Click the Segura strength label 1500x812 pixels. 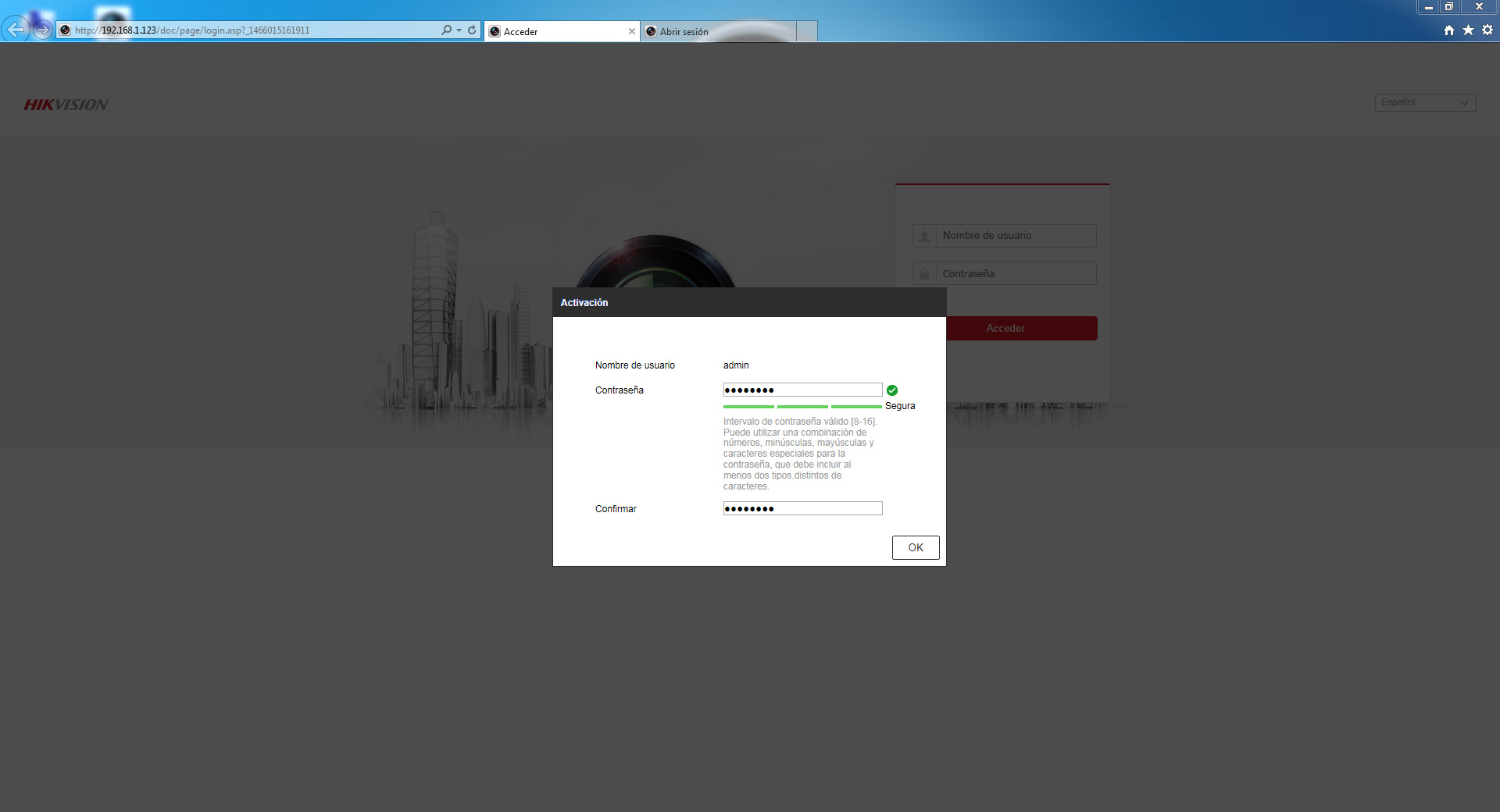click(x=900, y=406)
